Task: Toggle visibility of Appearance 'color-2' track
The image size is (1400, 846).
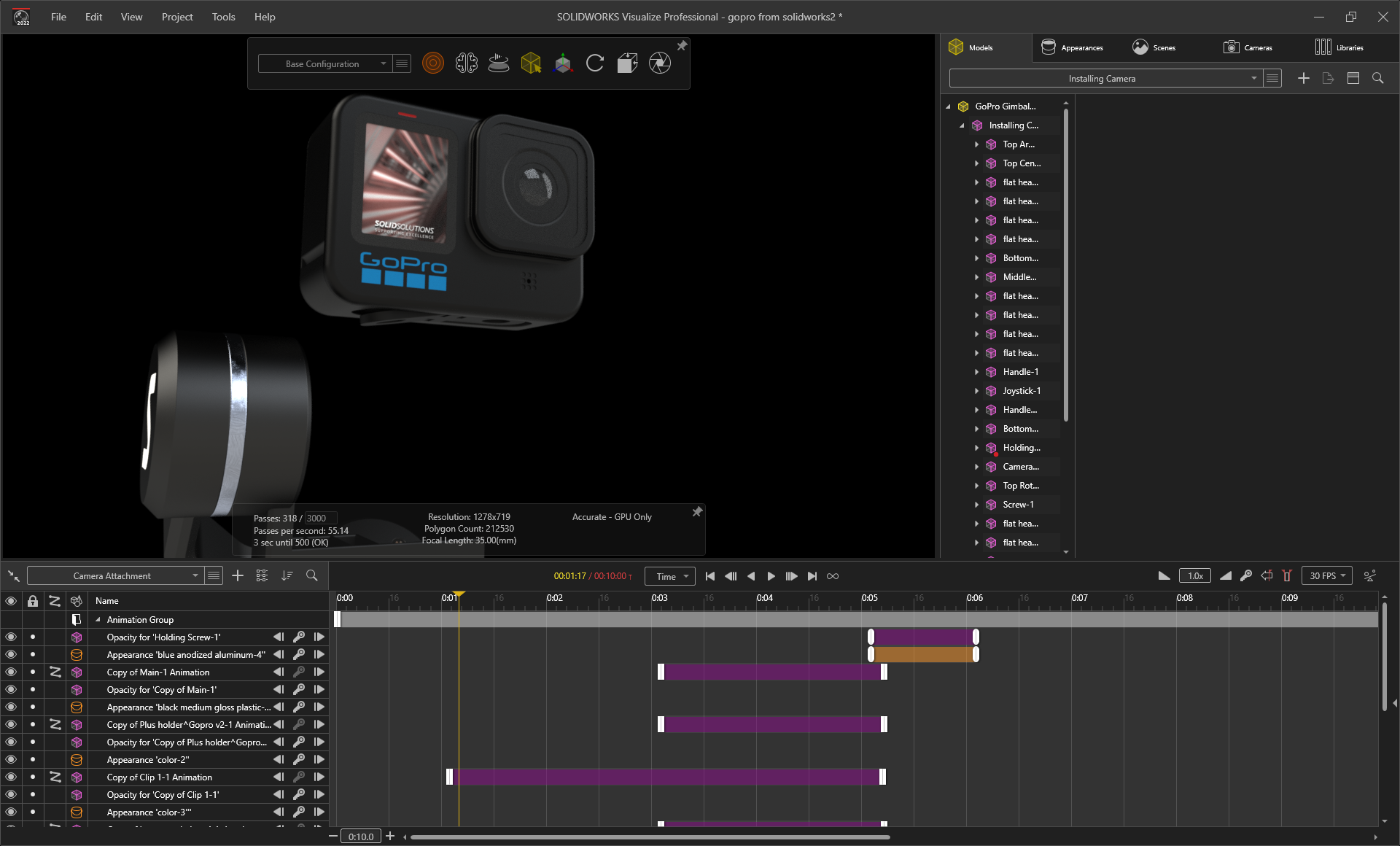Action: click(11, 759)
